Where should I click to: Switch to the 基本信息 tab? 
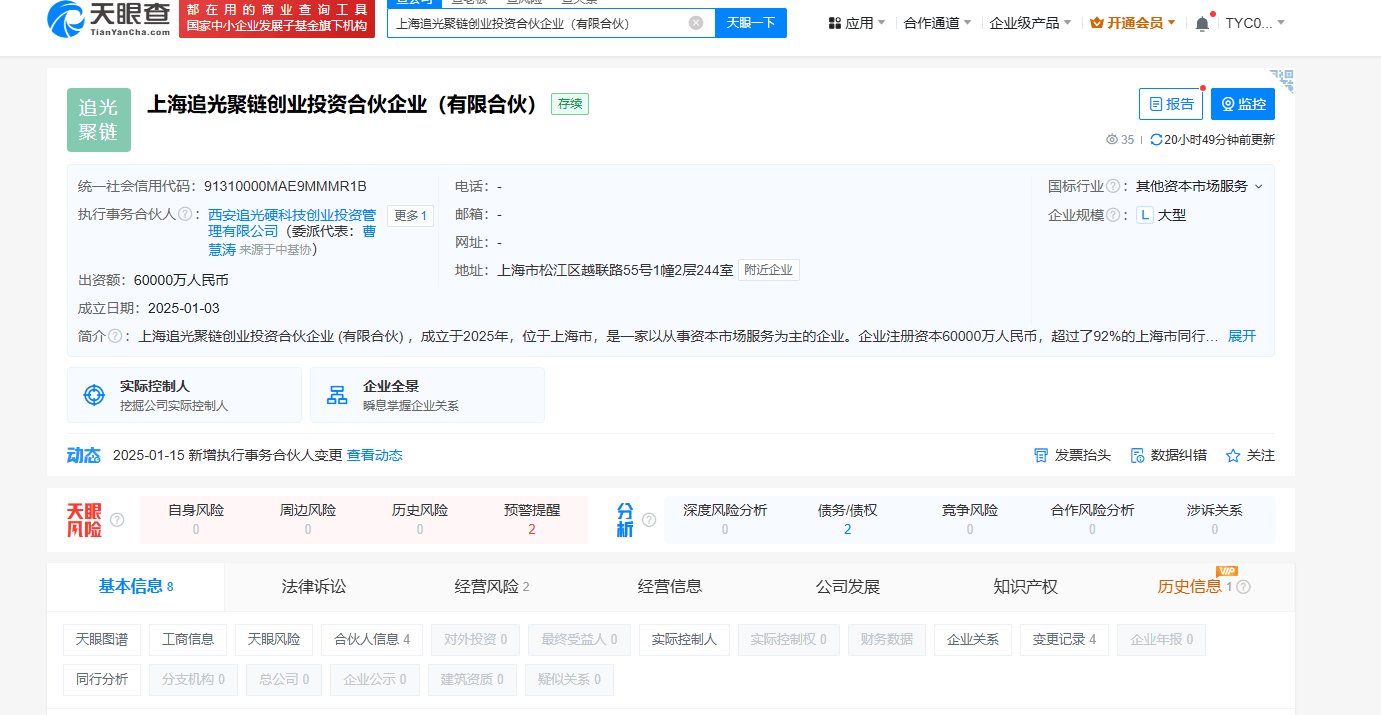(x=136, y=586)
